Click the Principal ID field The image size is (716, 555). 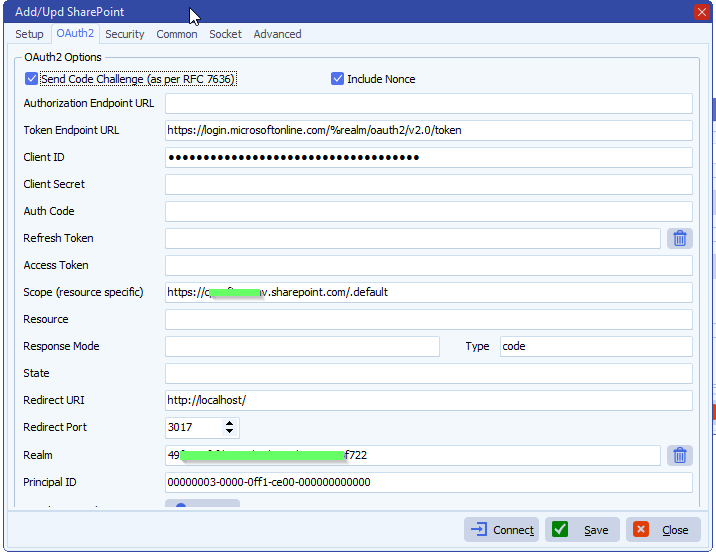tap(429, 482)
